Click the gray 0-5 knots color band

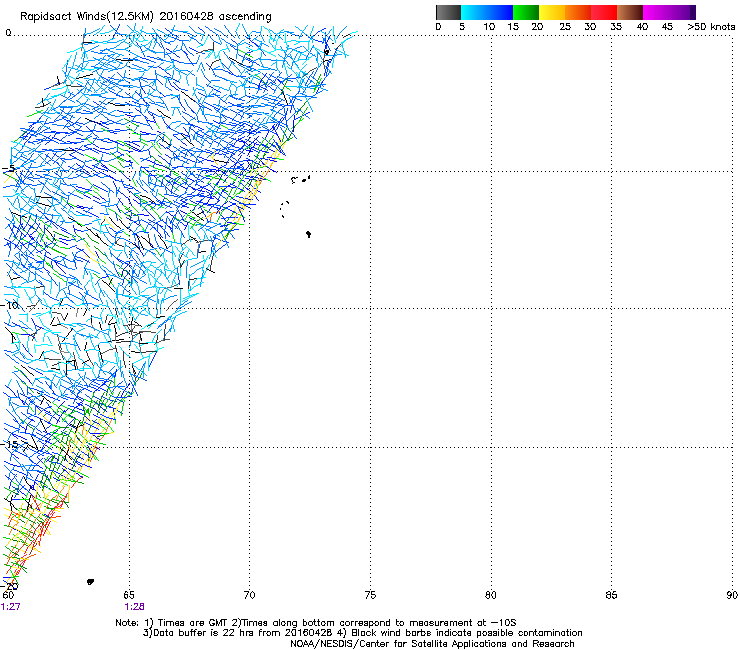tap(448, 12)
